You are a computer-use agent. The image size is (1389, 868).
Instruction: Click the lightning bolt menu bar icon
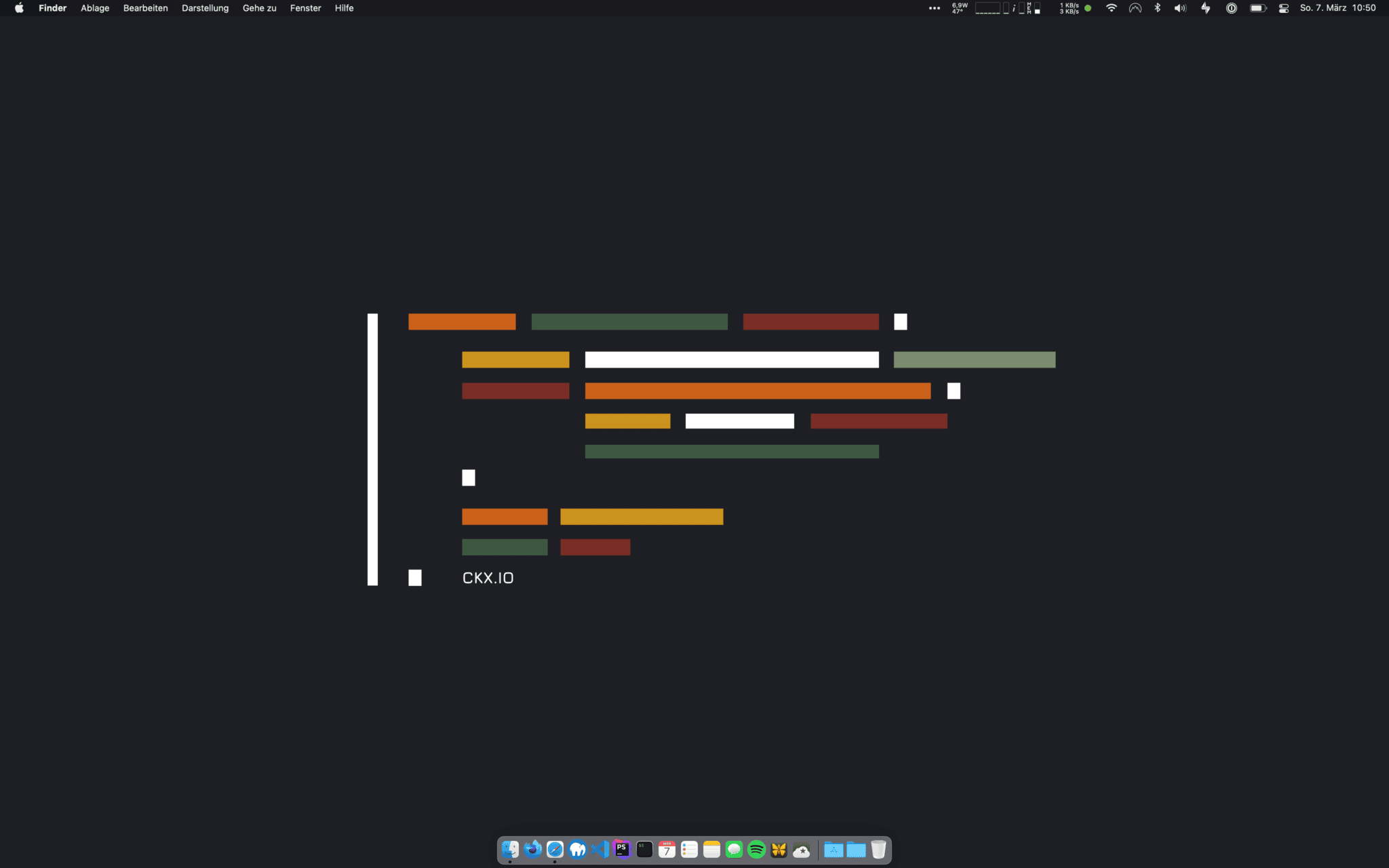click(1205, 8)
